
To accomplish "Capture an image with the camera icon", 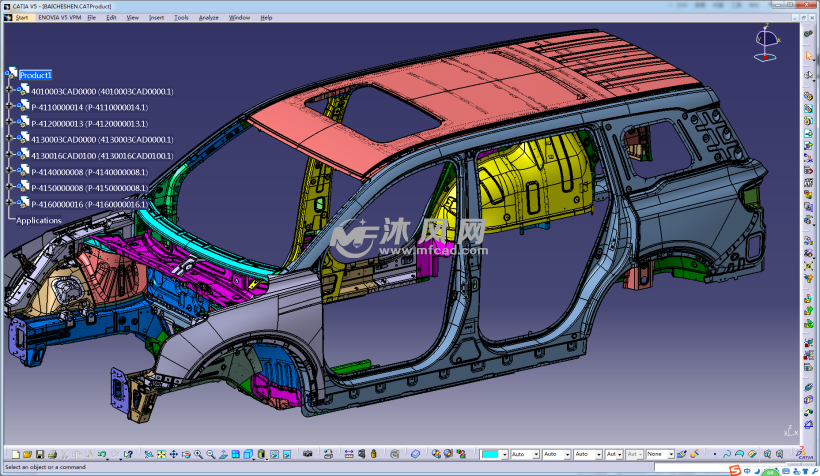I will click(x=308, y=454).
